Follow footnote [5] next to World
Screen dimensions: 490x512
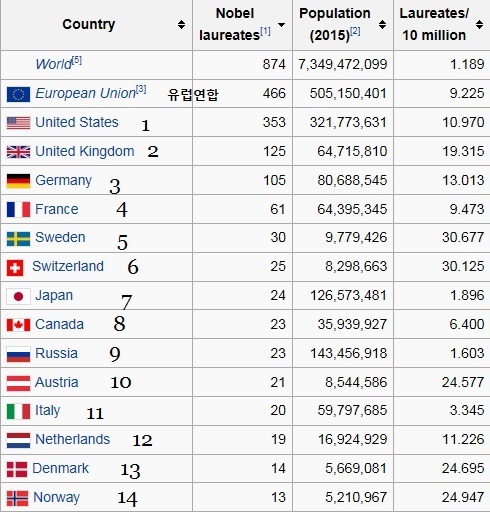[x=77, y=60]
